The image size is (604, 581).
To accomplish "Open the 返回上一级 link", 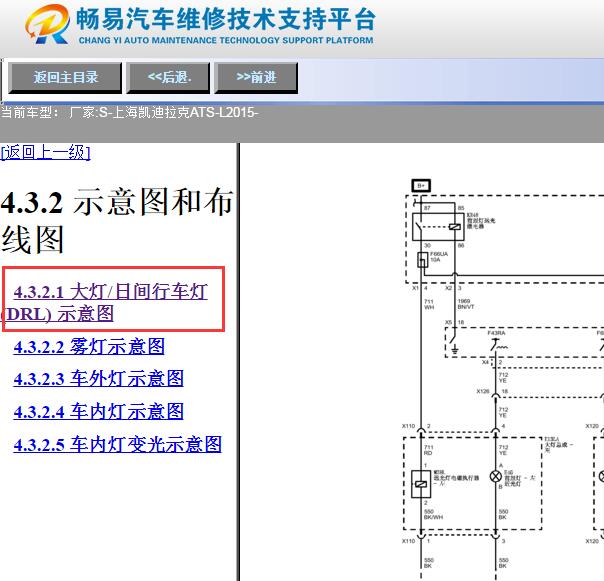I will point(45,152).
